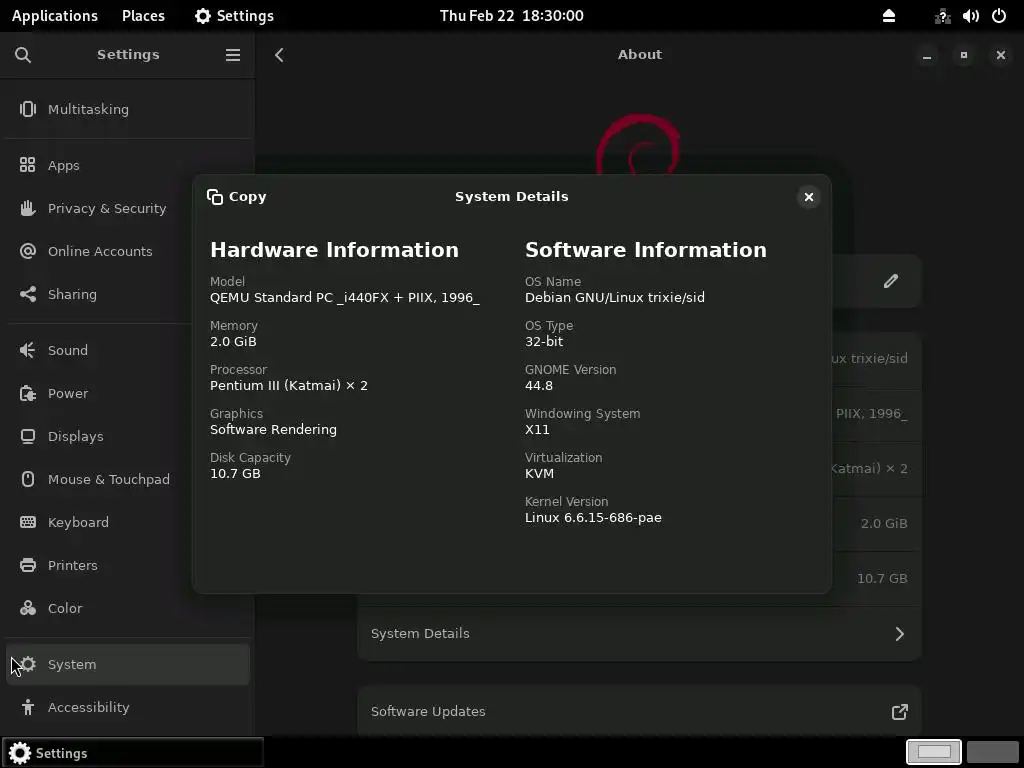
Task: Click the Multitasking sidebar icon
Action: tap(27, 109)
